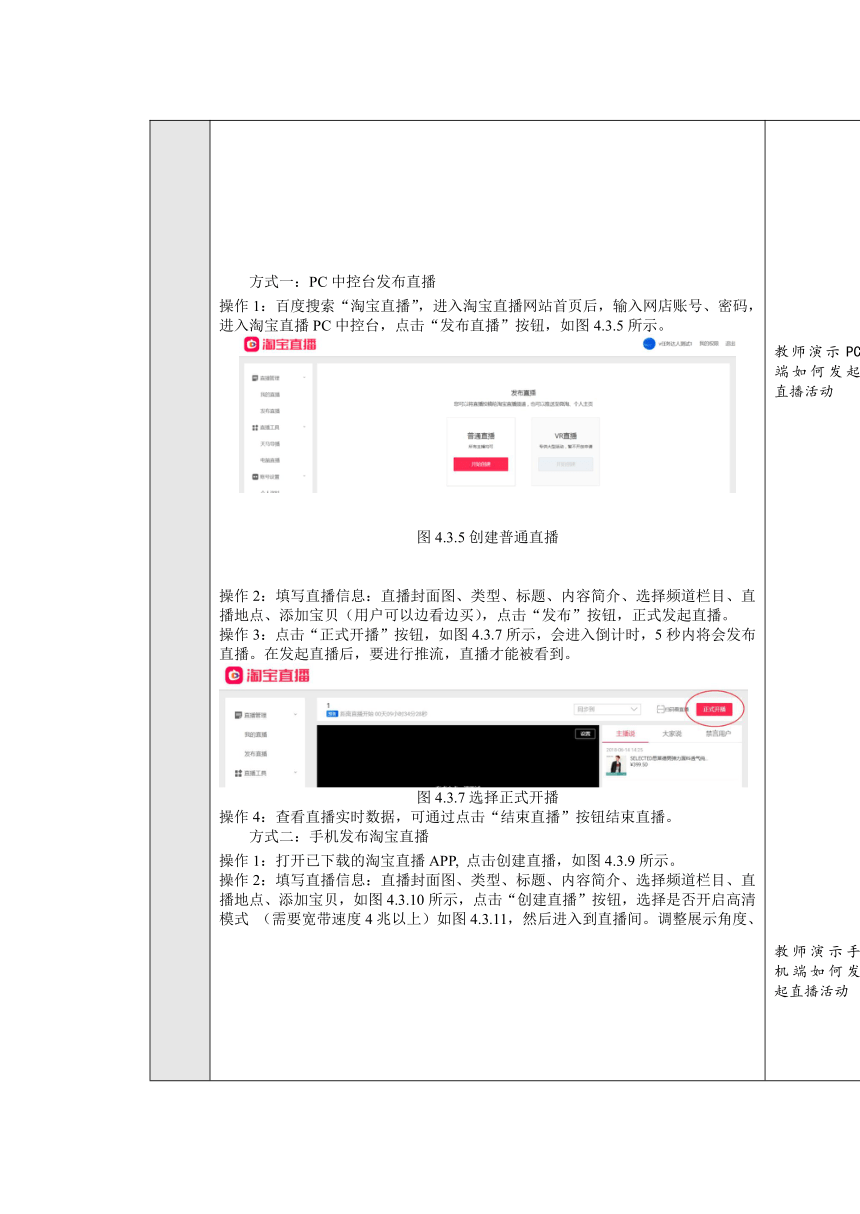The image size is (860, 1214).
Task: Click the 直播工具 grid icon in figure 4.3.5
Action: tap(254, 428)
